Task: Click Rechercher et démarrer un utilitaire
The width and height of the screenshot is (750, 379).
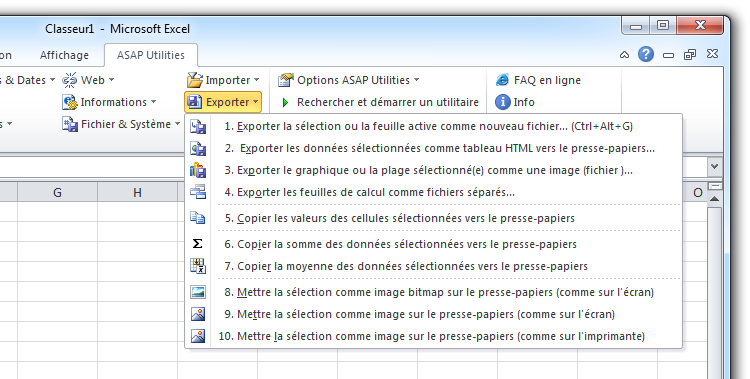Action: click(387, 102)
